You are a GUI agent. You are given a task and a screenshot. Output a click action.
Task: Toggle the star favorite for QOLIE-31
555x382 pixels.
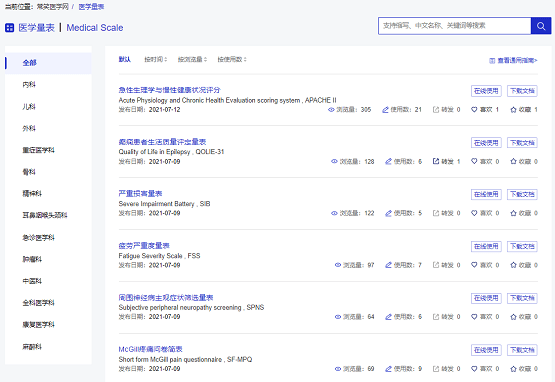(514, 161)
